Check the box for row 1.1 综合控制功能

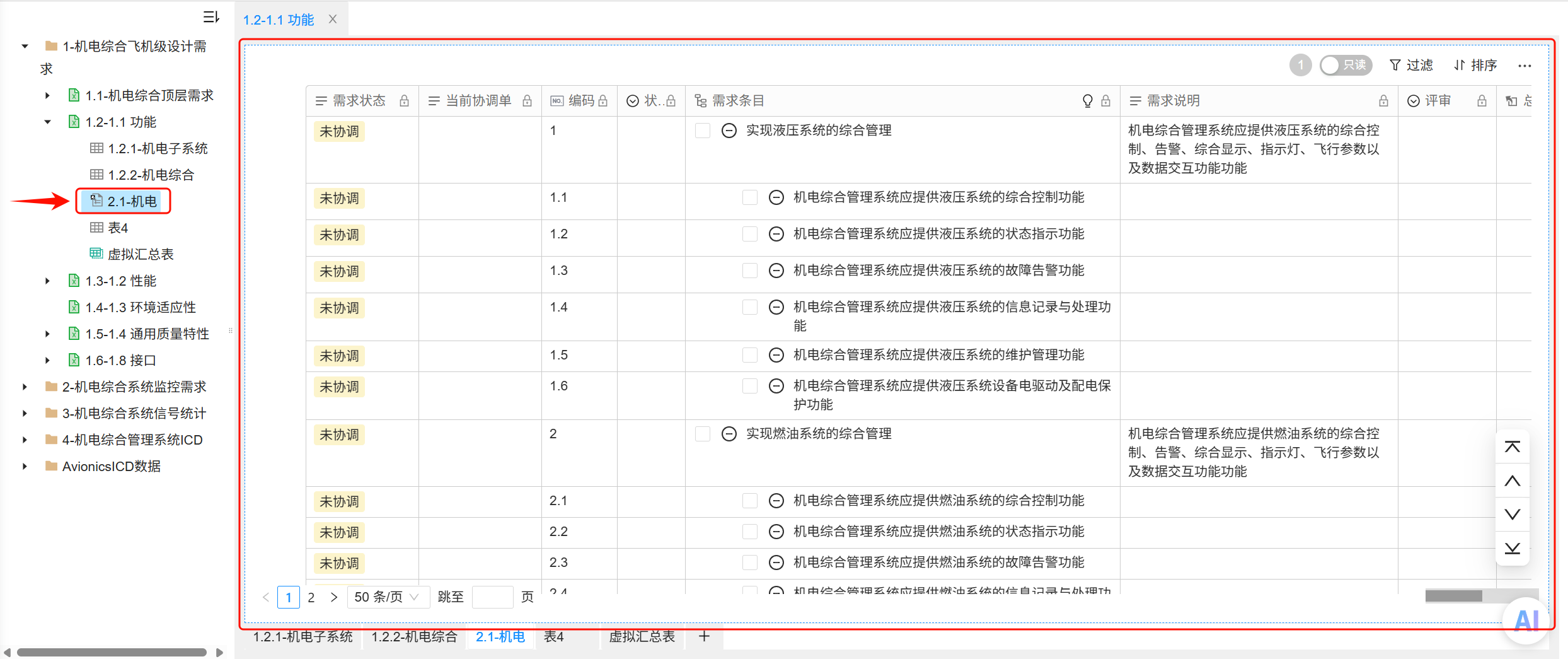[750, 197]
